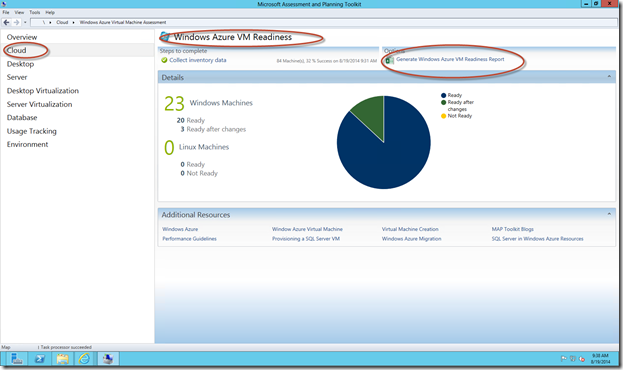This screenshot has height=370, width=623.
Task: Open the Tools menu
Action: click(x=35, y=13)
